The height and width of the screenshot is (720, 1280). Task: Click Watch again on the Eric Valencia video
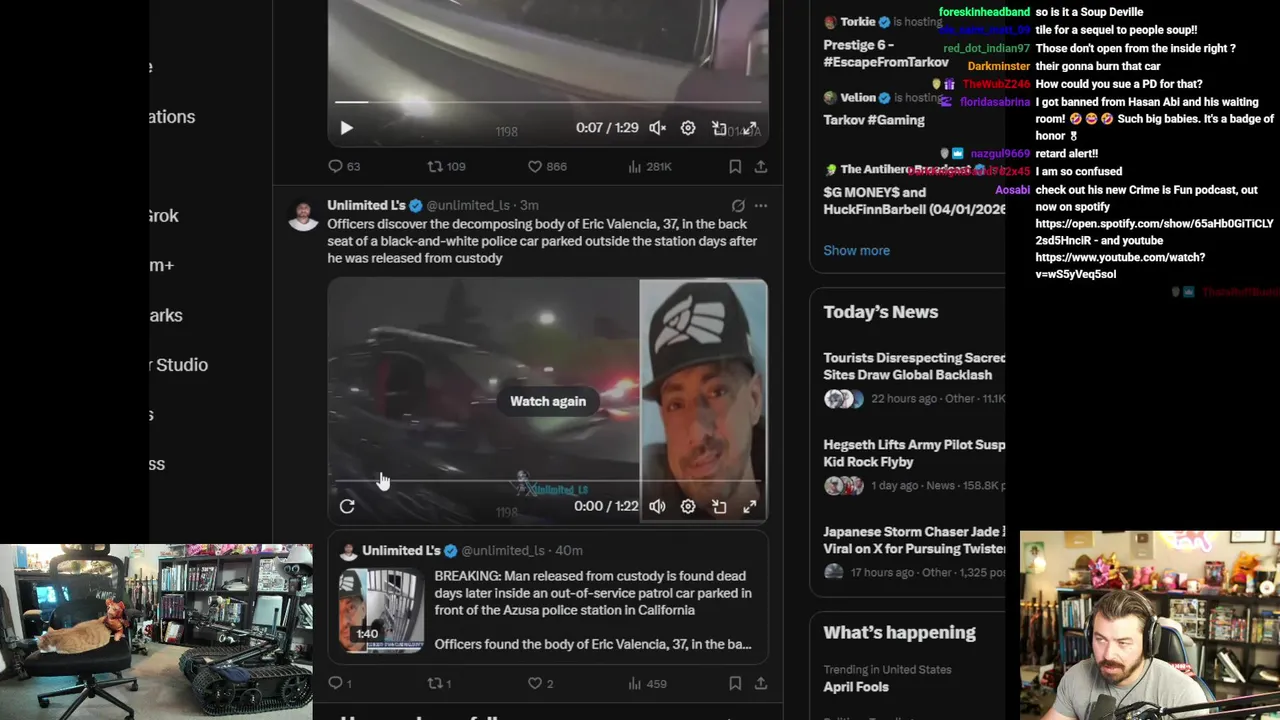(548, 401)
